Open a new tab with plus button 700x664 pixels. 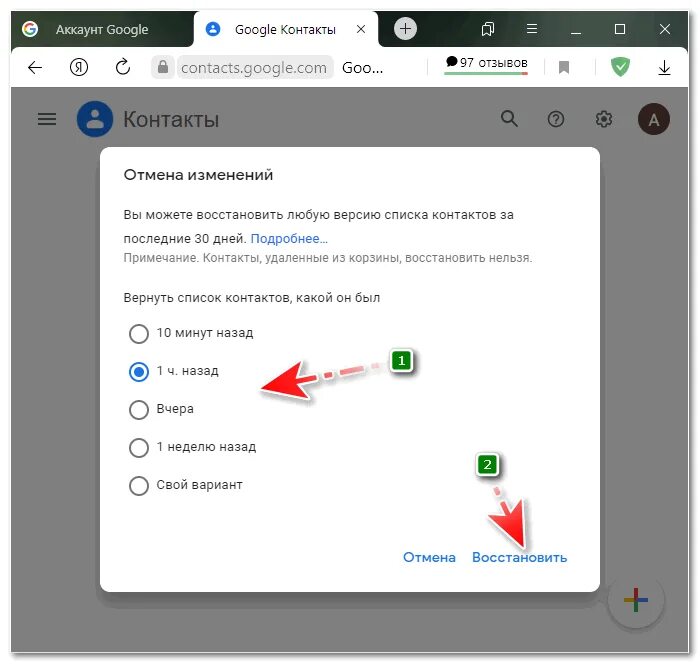[x=405, y=29]
